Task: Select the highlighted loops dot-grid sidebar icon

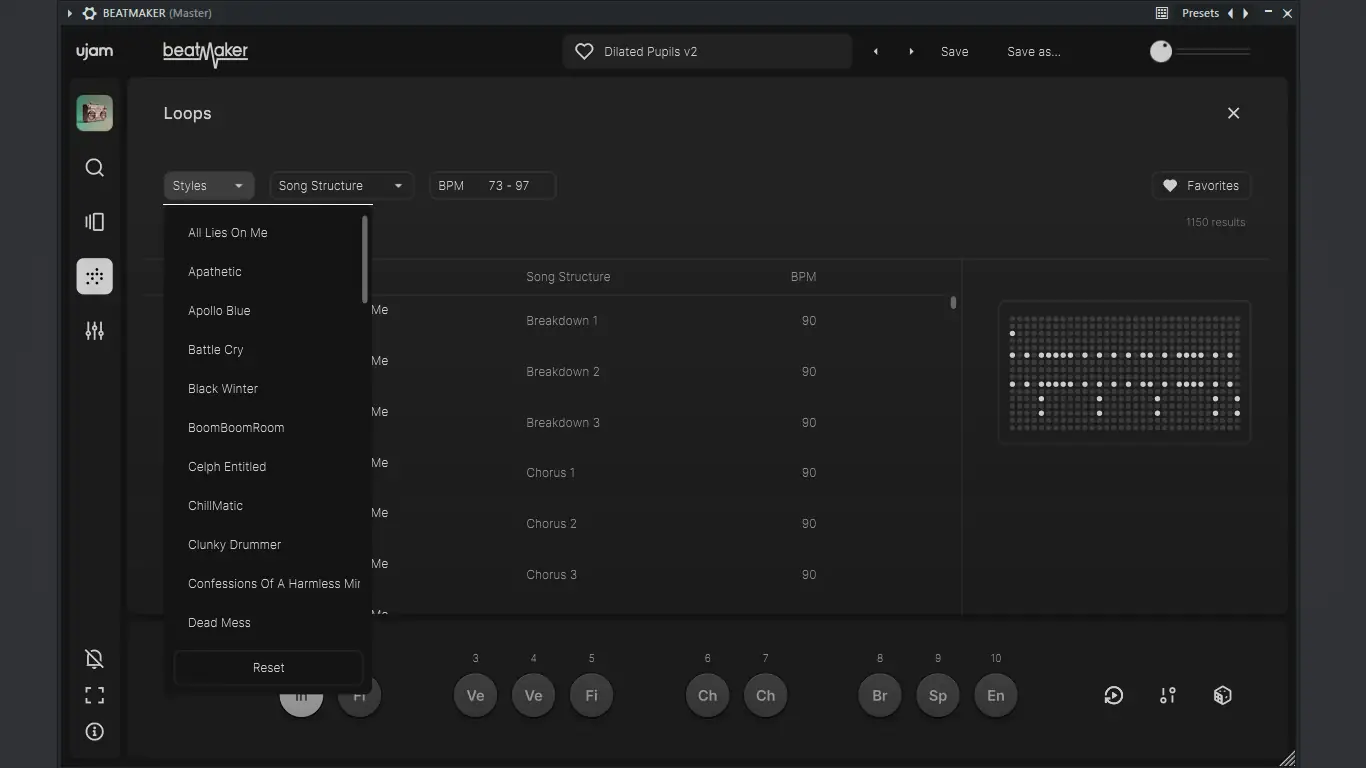Action: 94,276
